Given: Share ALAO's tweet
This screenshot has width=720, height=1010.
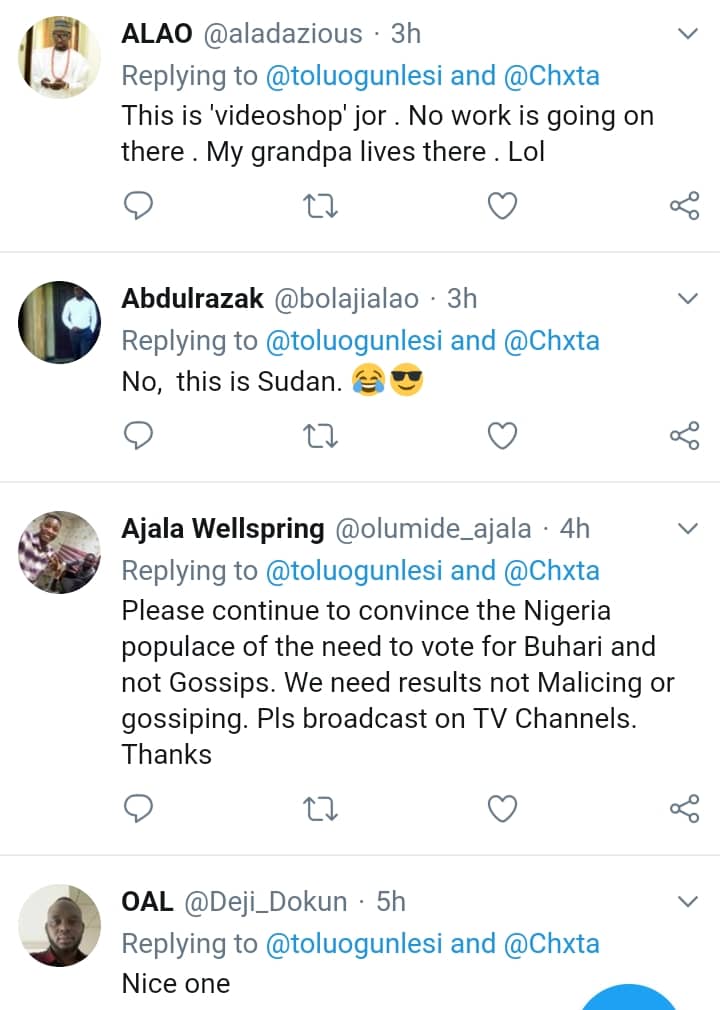Looking at the screenshot, I should (684, 206).
